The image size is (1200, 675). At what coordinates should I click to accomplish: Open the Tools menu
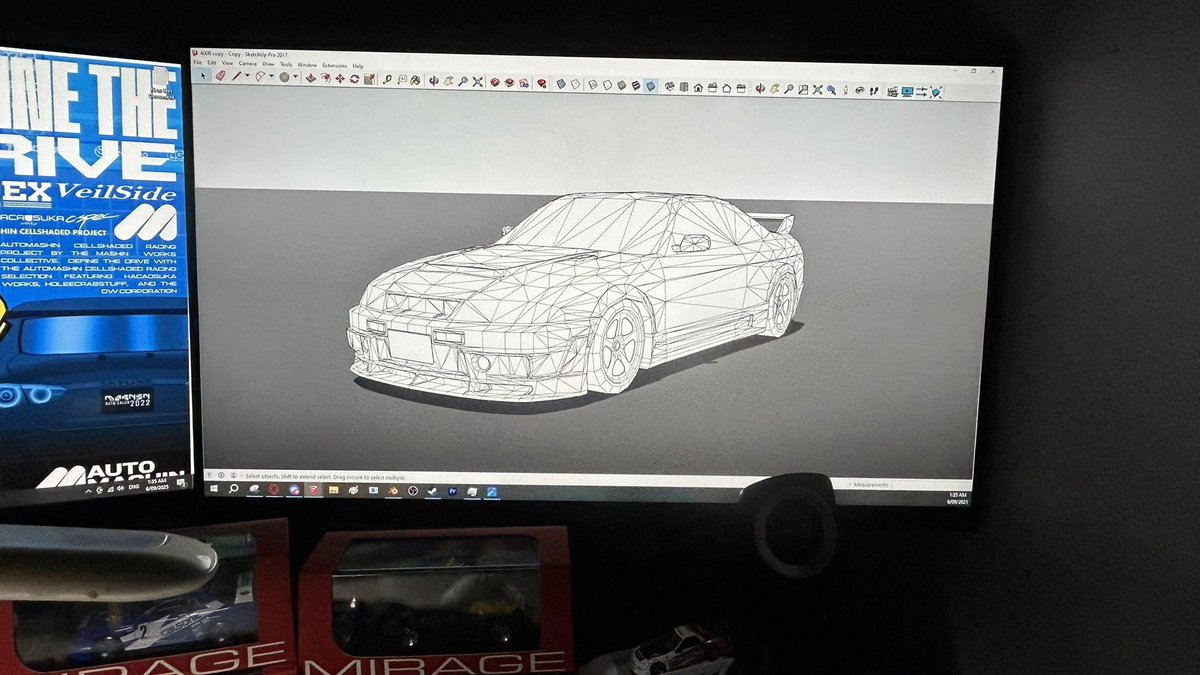pyautogui.click(x=286, y=64)
